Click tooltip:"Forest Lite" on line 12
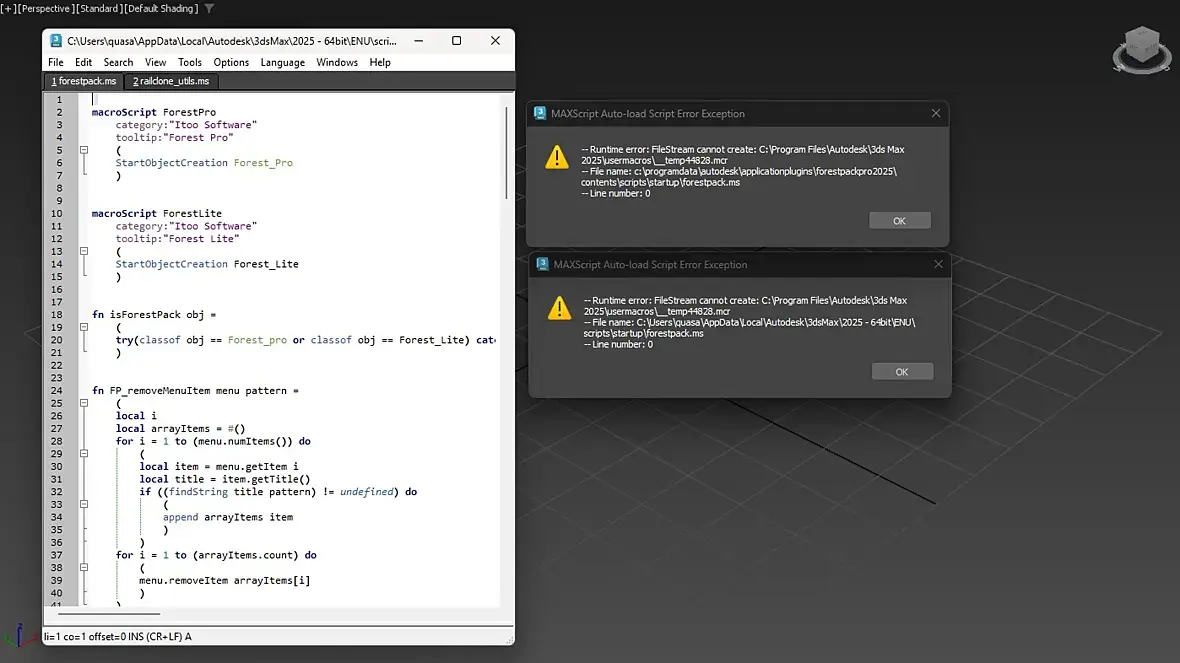This screenshot has height=663, width=1180. 177,239
